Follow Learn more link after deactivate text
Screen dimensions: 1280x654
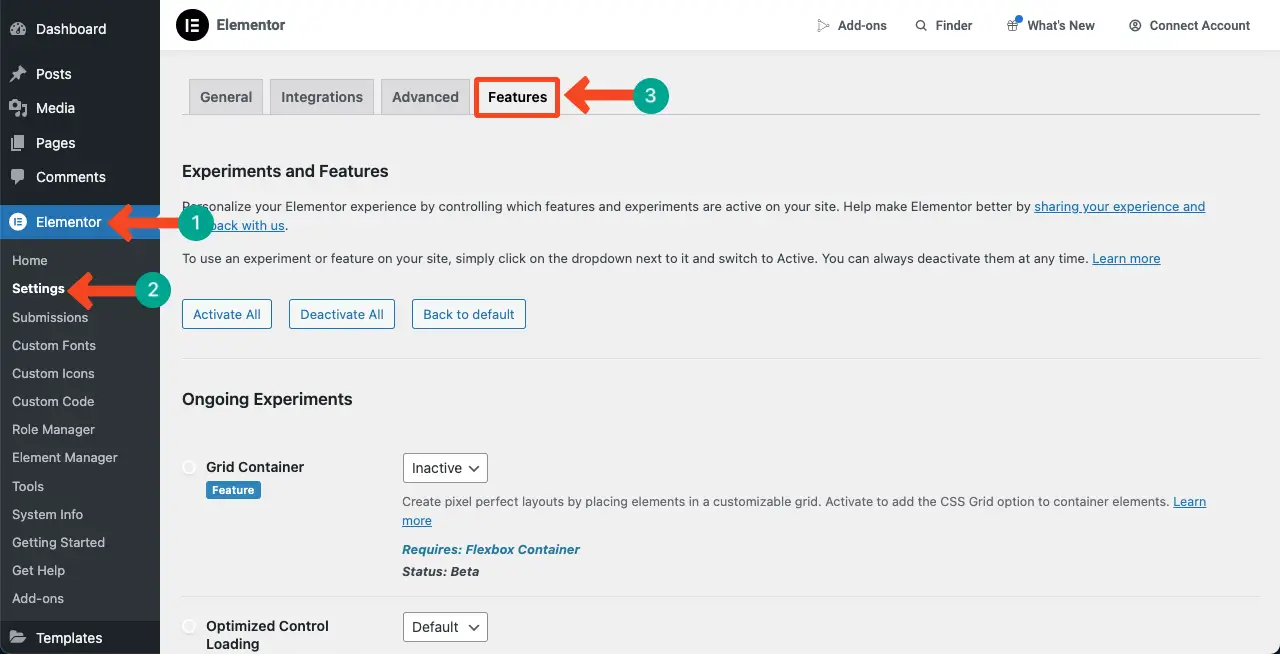pyautogui.click(x=1126, y=258)
